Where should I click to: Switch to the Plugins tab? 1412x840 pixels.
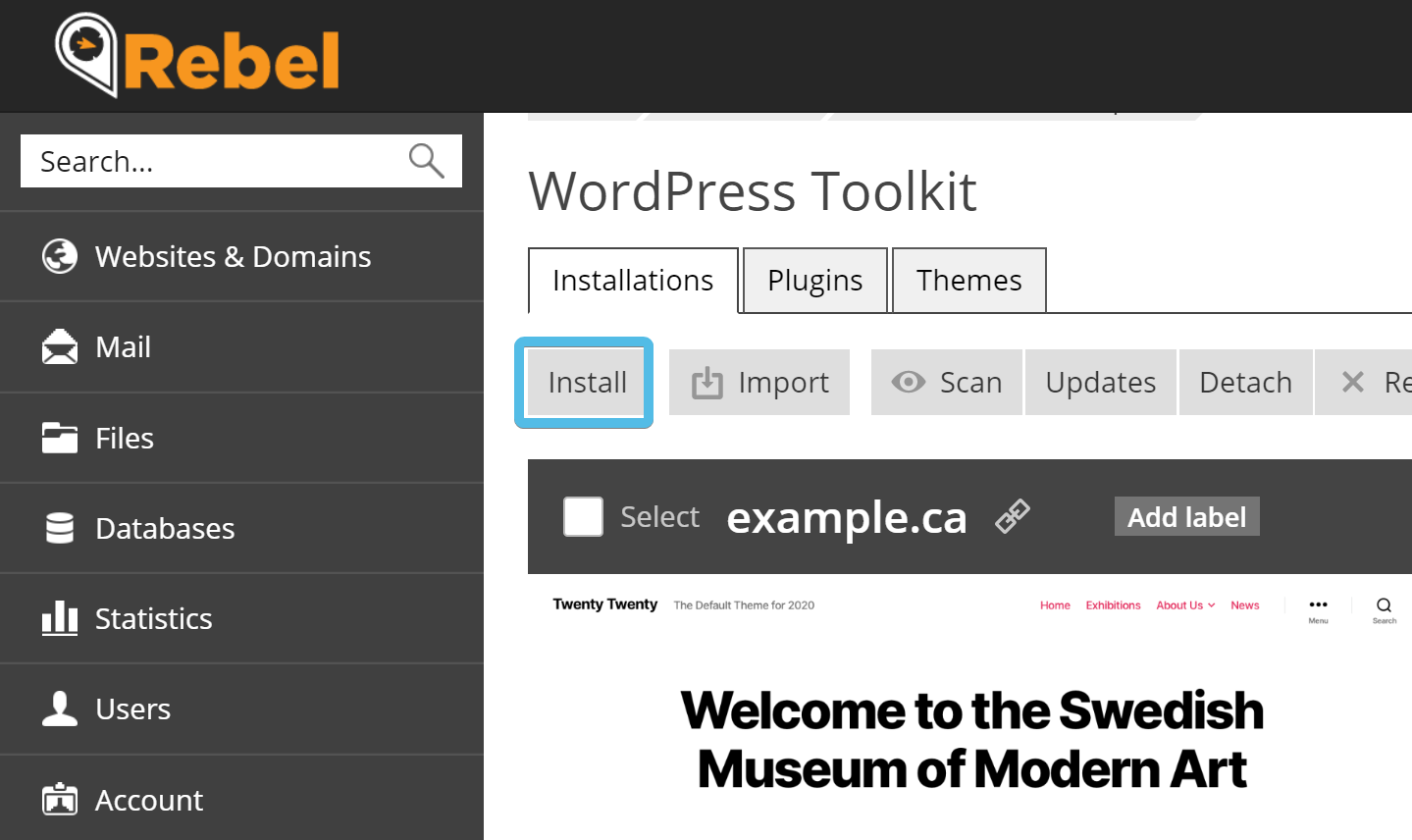[815, 281]
